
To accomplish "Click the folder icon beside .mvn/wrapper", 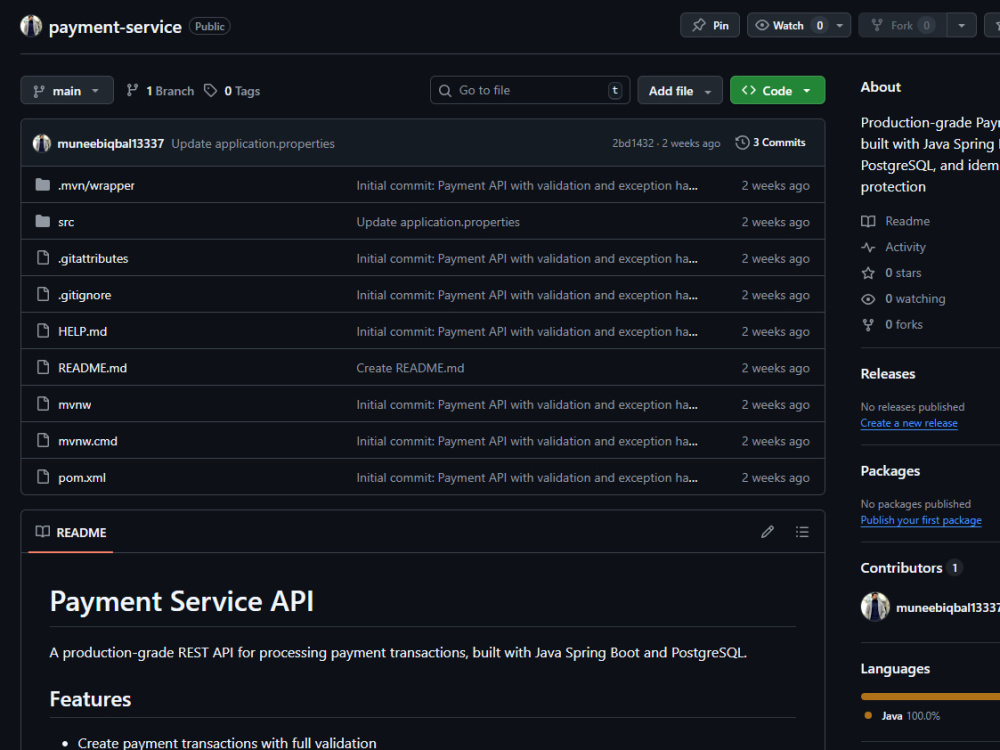I will 43,185.
